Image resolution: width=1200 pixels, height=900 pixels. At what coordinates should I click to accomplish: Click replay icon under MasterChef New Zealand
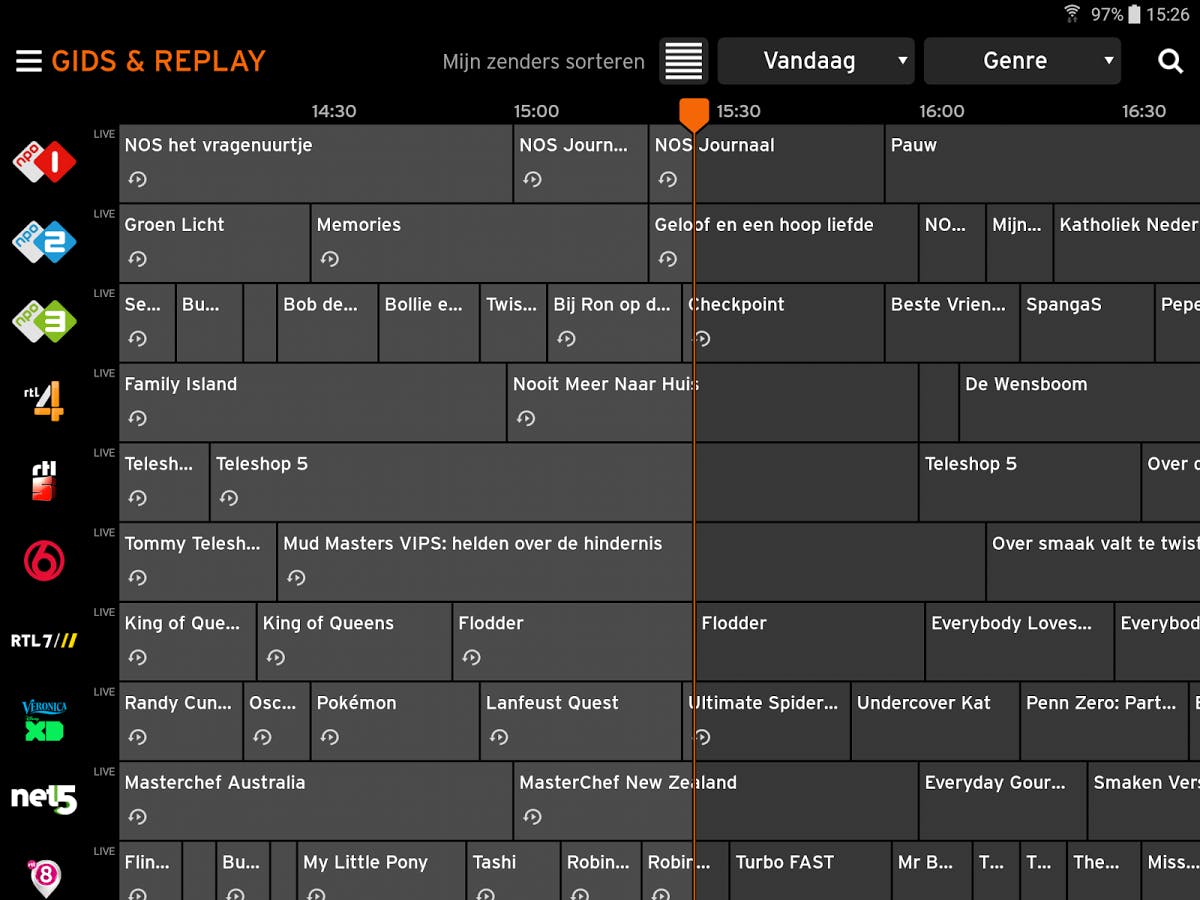[533, 817]
